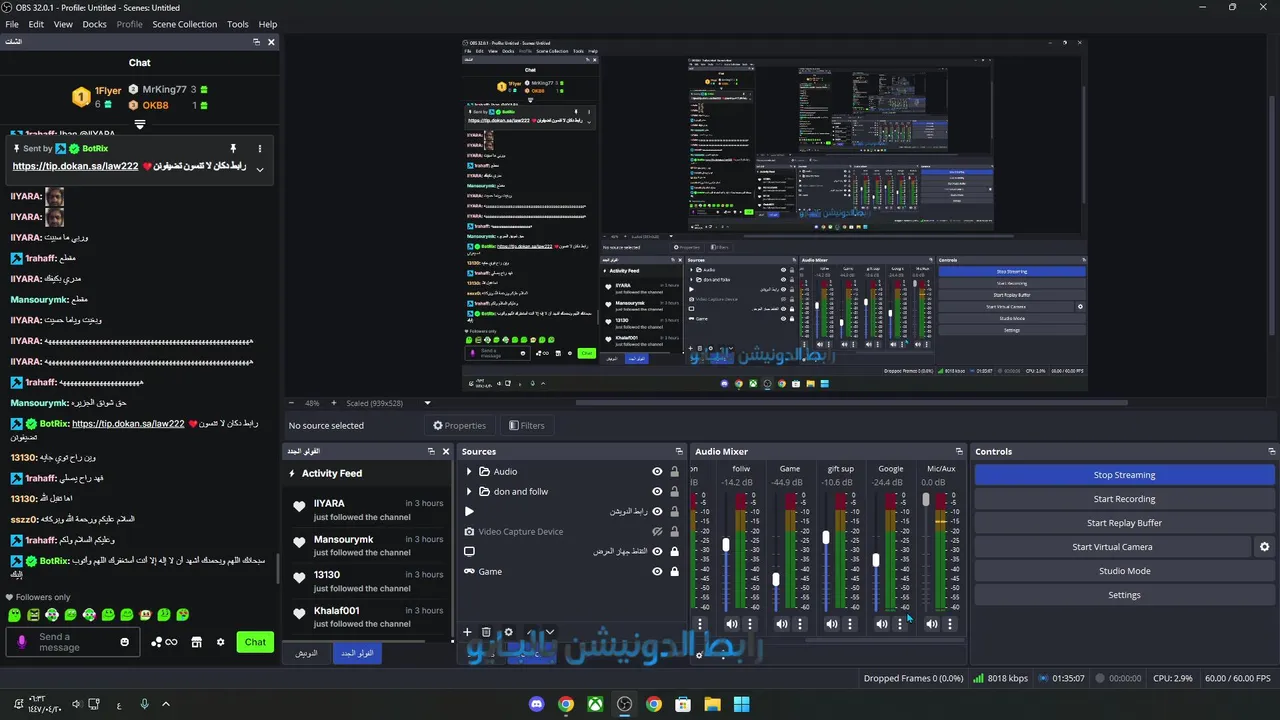Screen dimensions: 1280x720
Task: Click the Game channel volume fader
Action: pos(776,579)
